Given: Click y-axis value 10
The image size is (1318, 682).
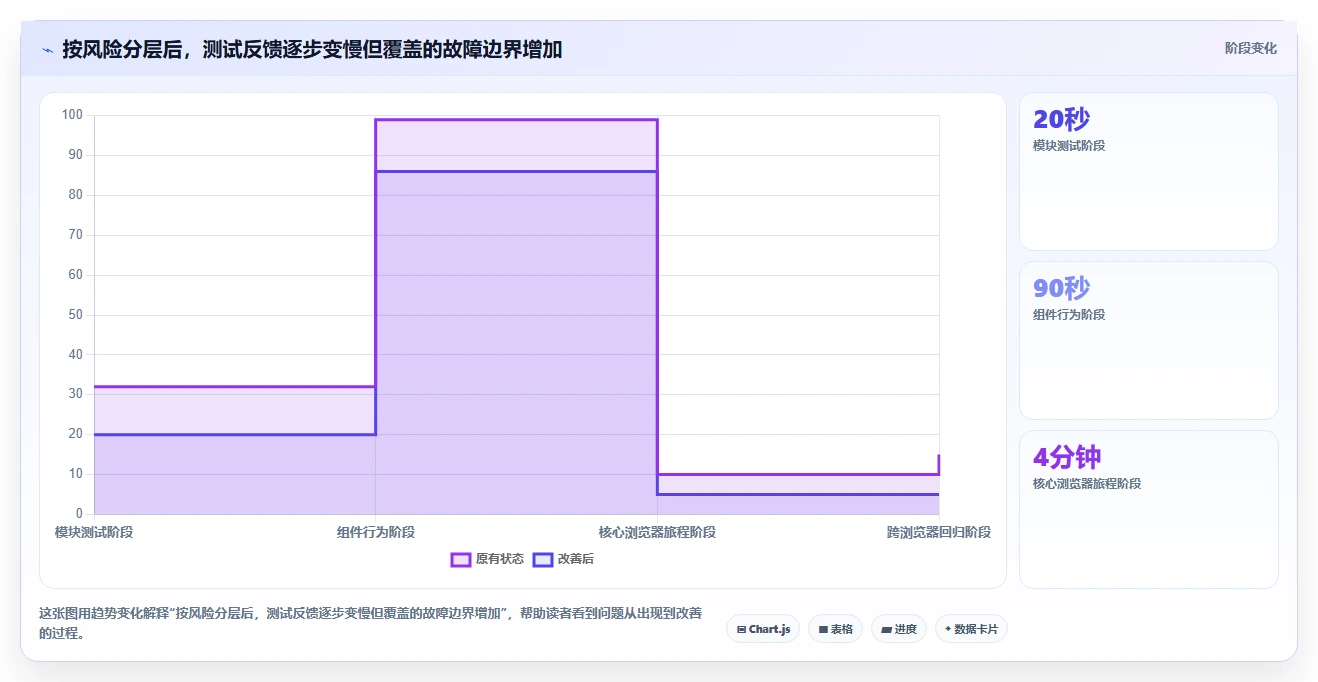Looking at the screenshot, I should pyautogui.click(x=76, y=474).
